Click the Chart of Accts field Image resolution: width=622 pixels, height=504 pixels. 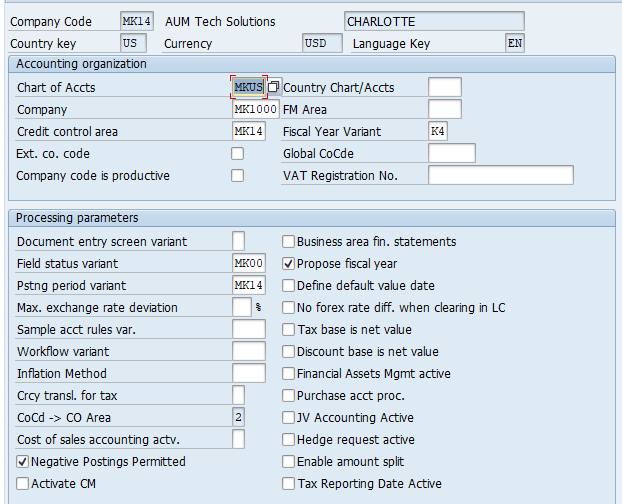(x=248, y=87)
